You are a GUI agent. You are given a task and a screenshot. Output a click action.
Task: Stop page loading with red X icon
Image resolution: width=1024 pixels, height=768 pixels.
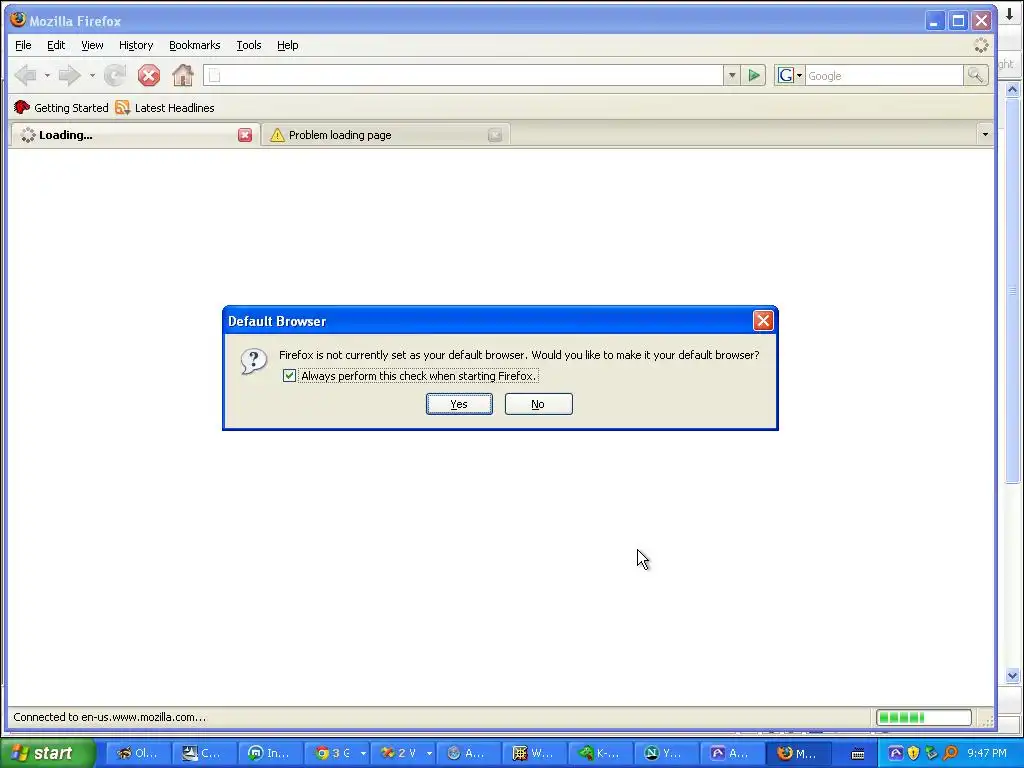[x=149, y=76]
